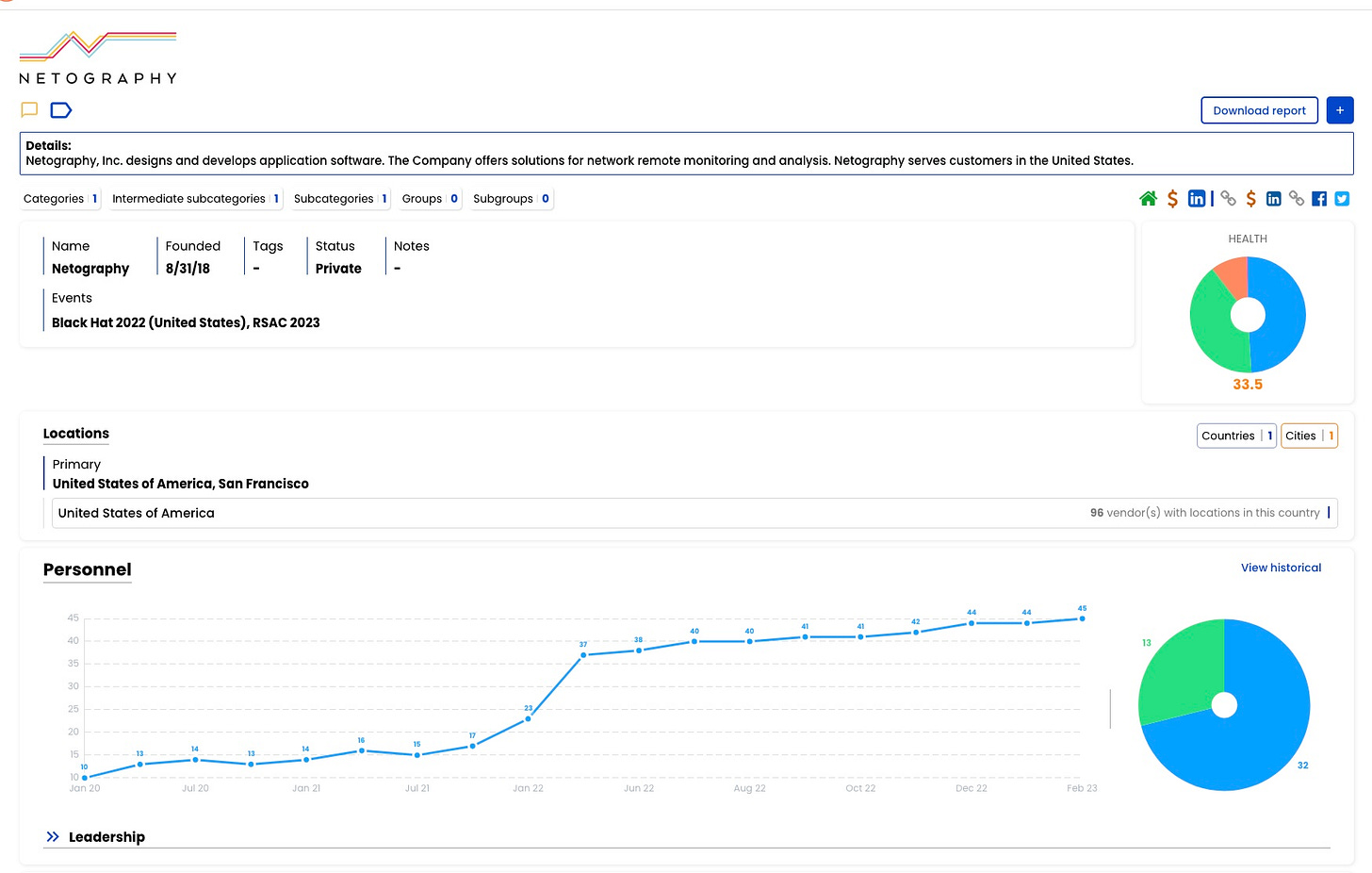Open Intermediate subcategories 1 tag
This screenshot has height=873, width=1372.
[x=195, y=199]
